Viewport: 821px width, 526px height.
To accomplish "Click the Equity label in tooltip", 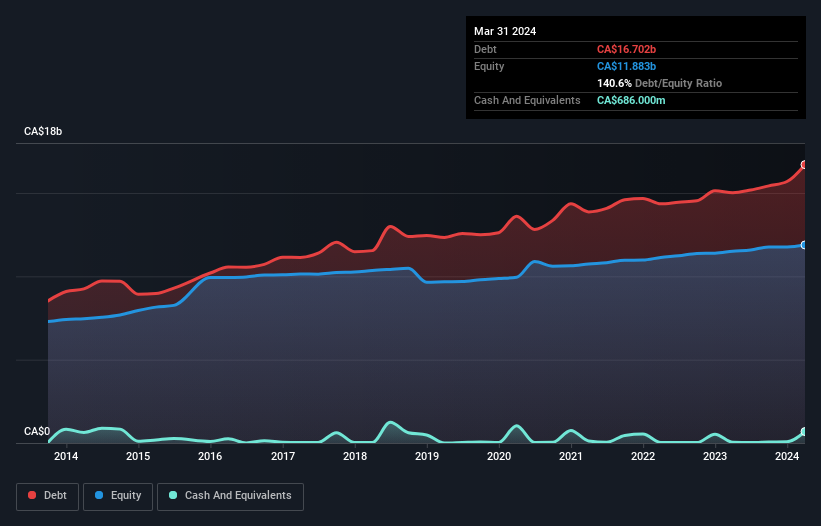I will coord(489,66).
